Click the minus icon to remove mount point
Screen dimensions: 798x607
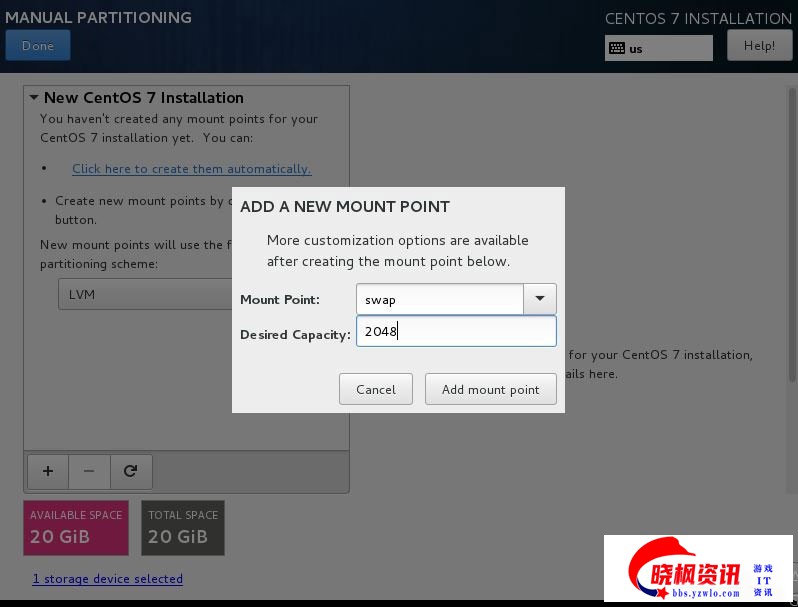[x=89, y=471]
